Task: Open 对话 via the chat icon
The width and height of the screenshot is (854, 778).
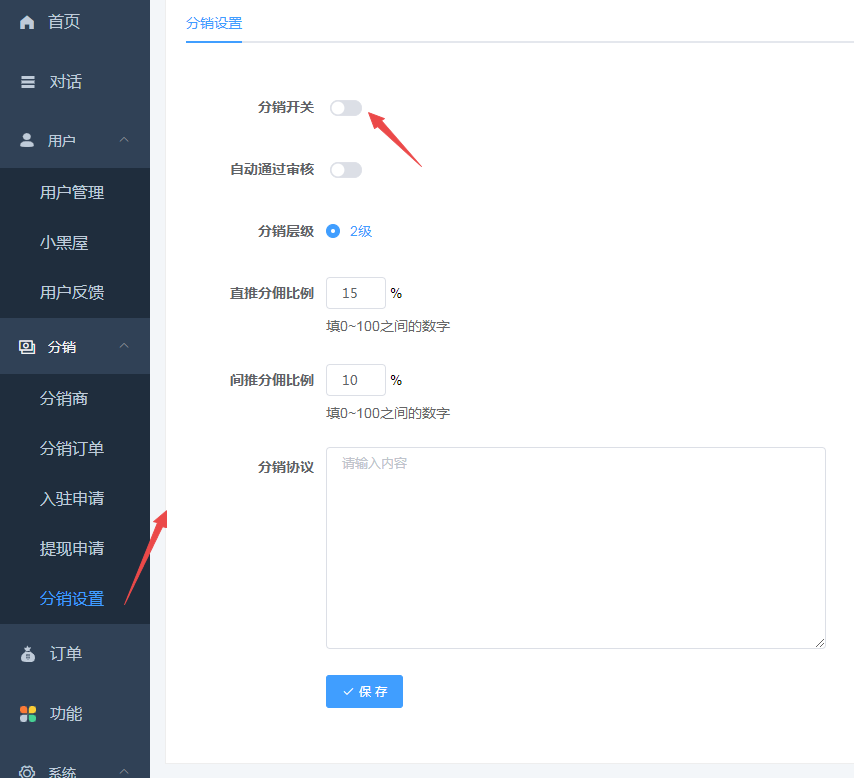Action: point(26,81)
